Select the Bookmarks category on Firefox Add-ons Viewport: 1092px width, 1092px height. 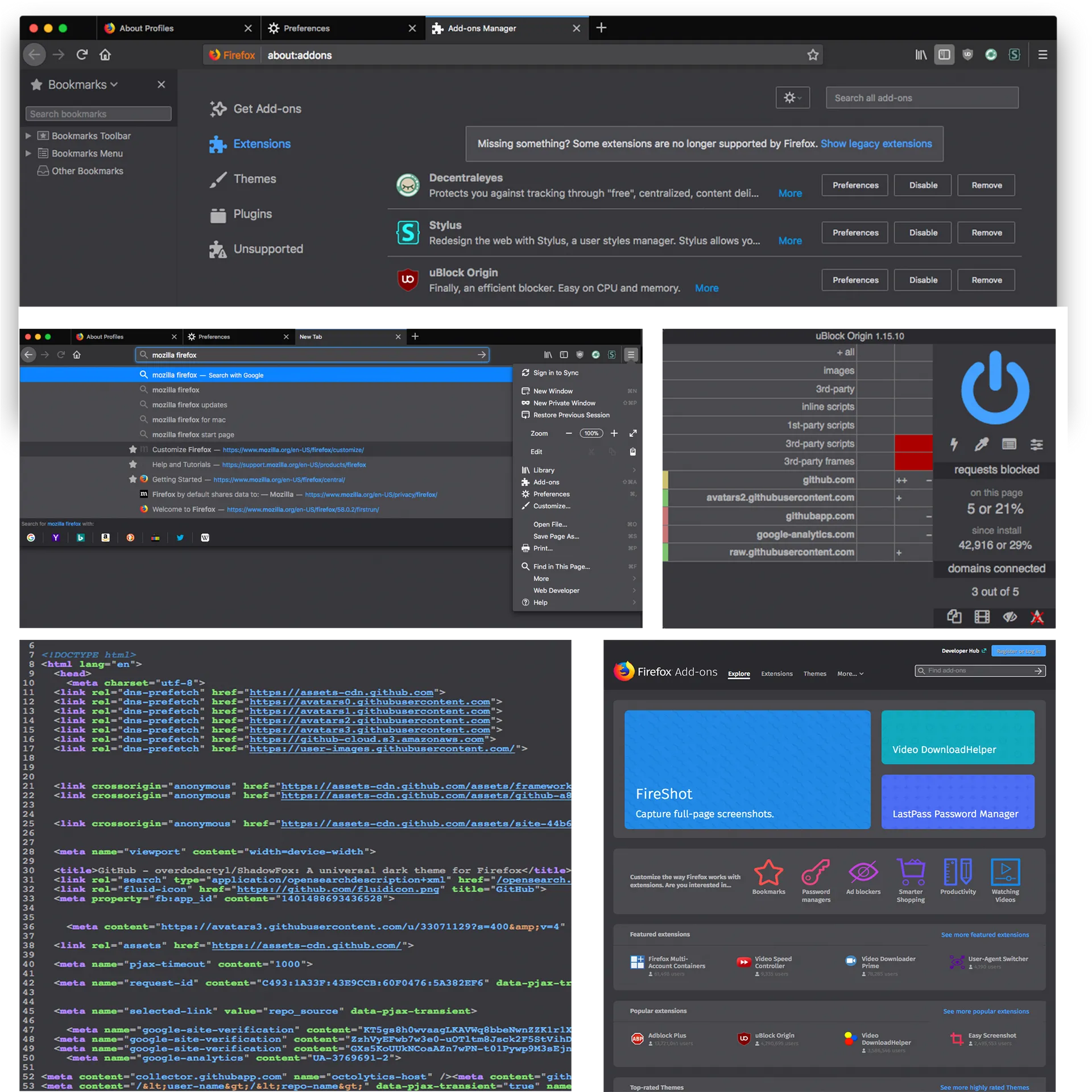(768, 876)
